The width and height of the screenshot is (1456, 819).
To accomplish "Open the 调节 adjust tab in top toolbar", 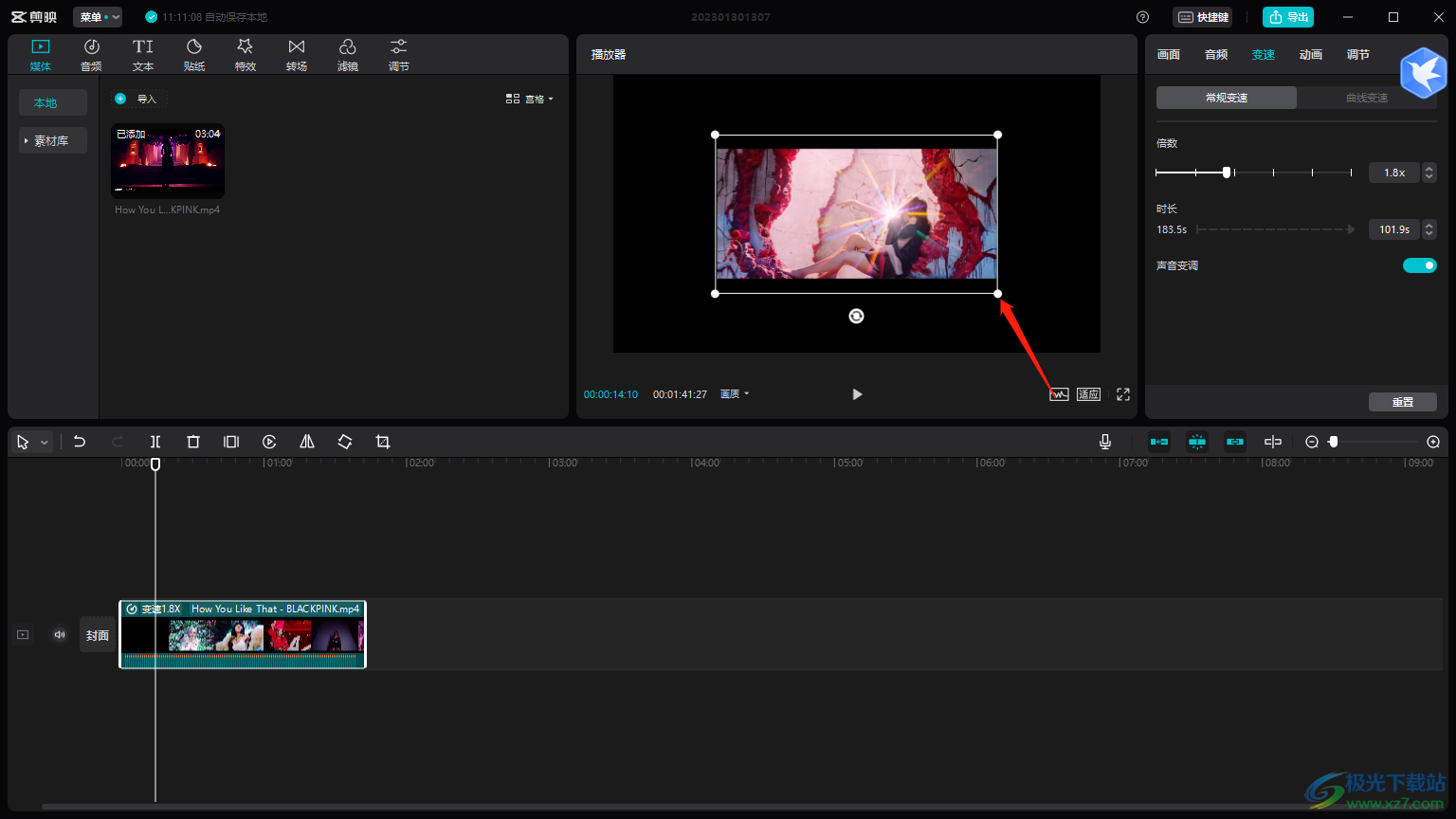I will [x=399, y=55].
